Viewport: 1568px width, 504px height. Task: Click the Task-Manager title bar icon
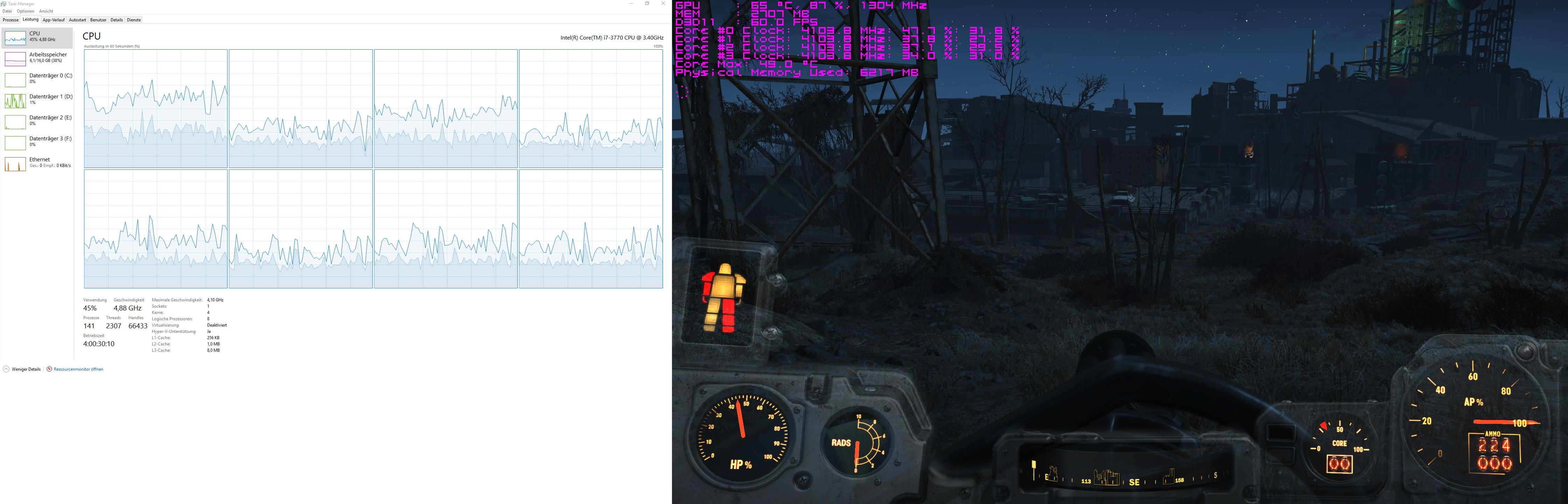pos(4,3)
